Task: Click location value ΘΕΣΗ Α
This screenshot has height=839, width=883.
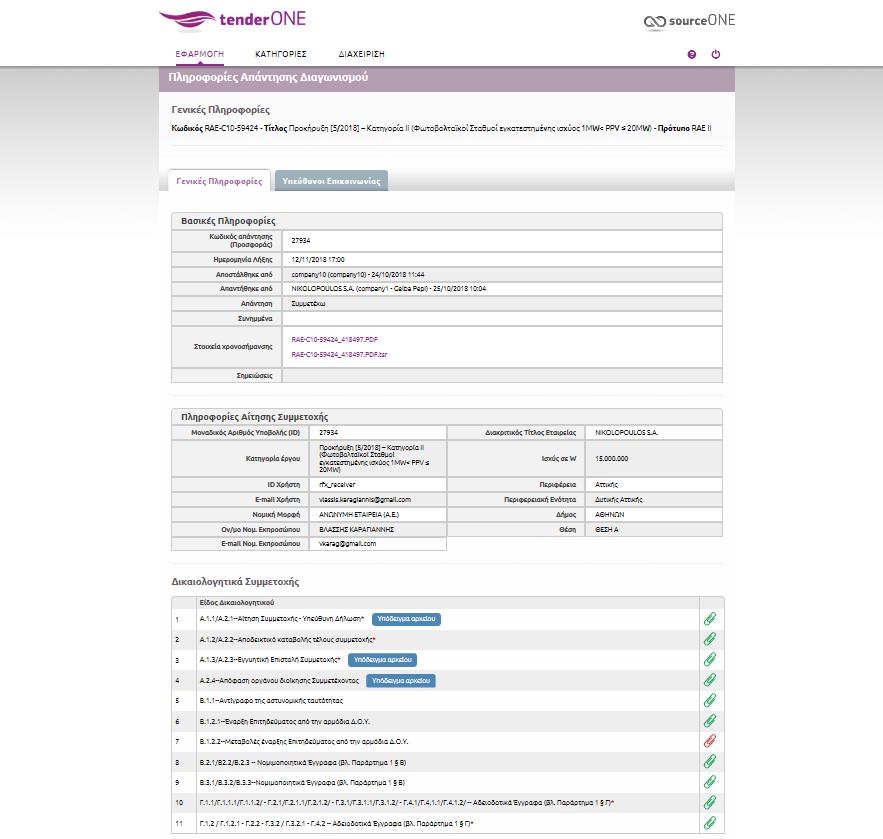Action: tap(606, 529)
